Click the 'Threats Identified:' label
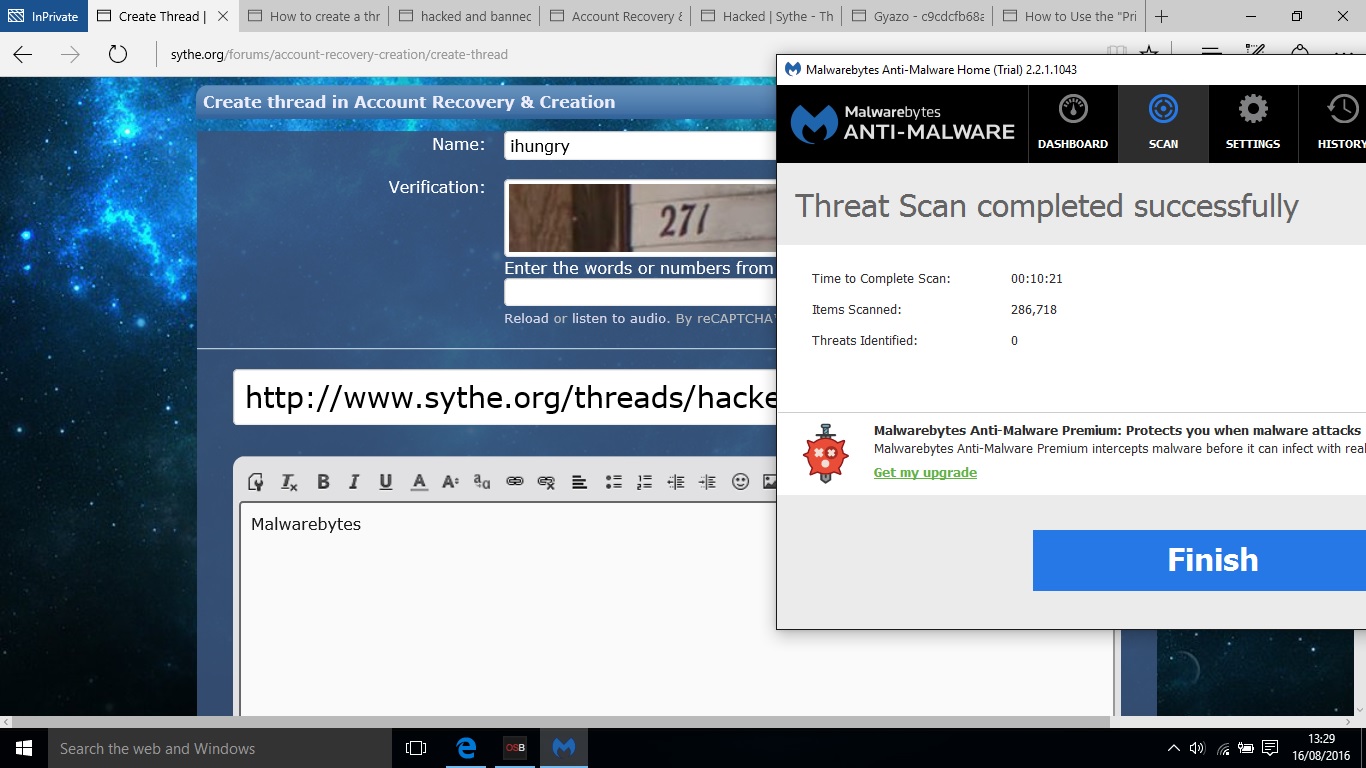 pos(864,341)
